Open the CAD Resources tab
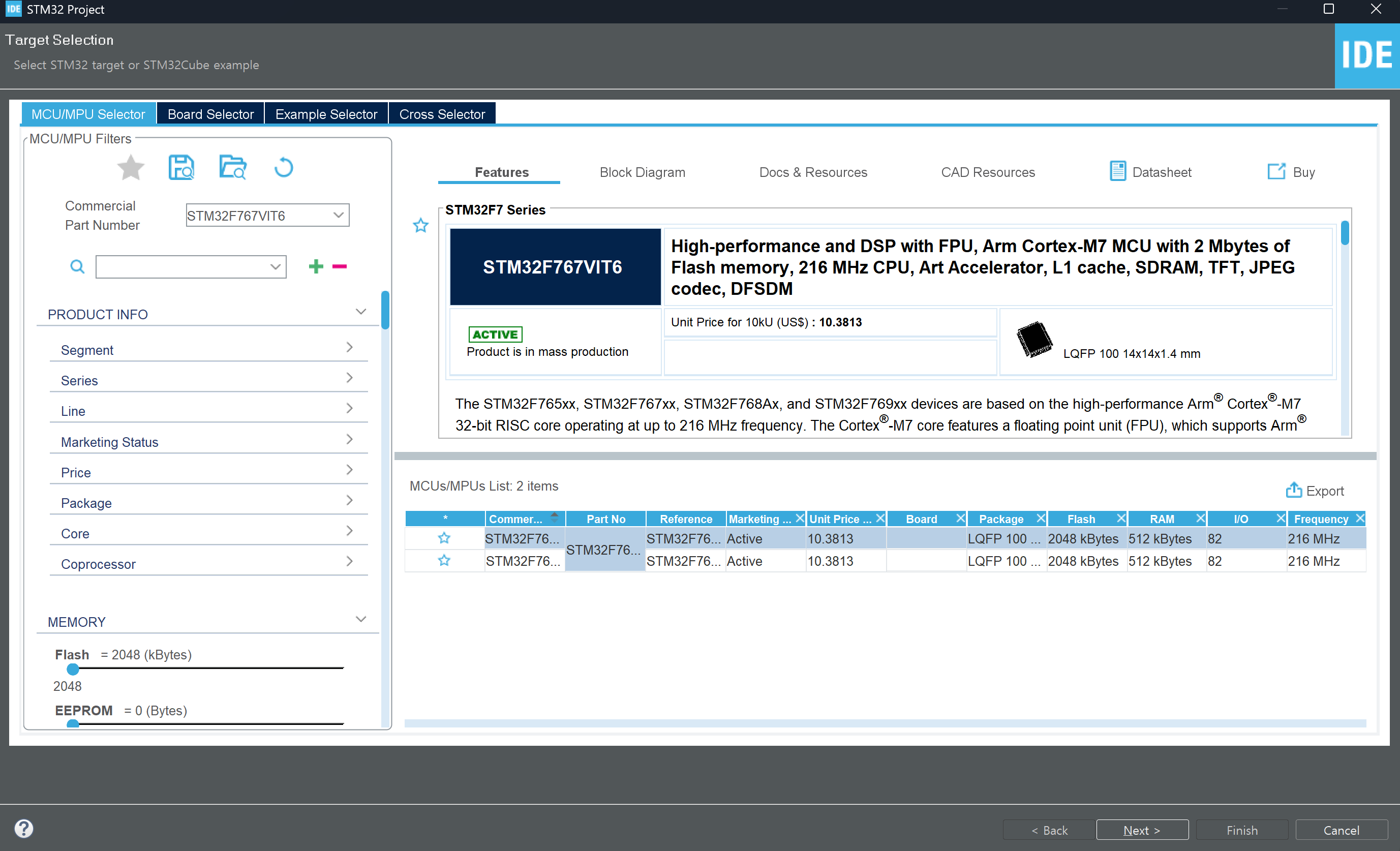This screenshot has width=1400, height=851. (988, 172)
